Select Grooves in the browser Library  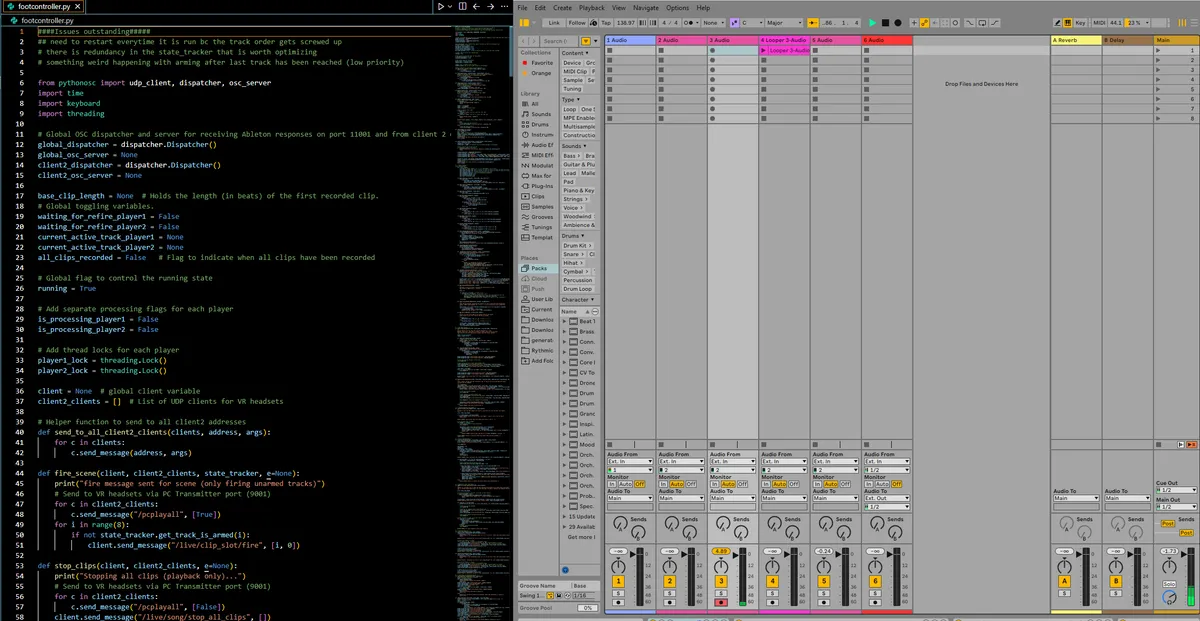pyautogui.click(x=538, y=217)
